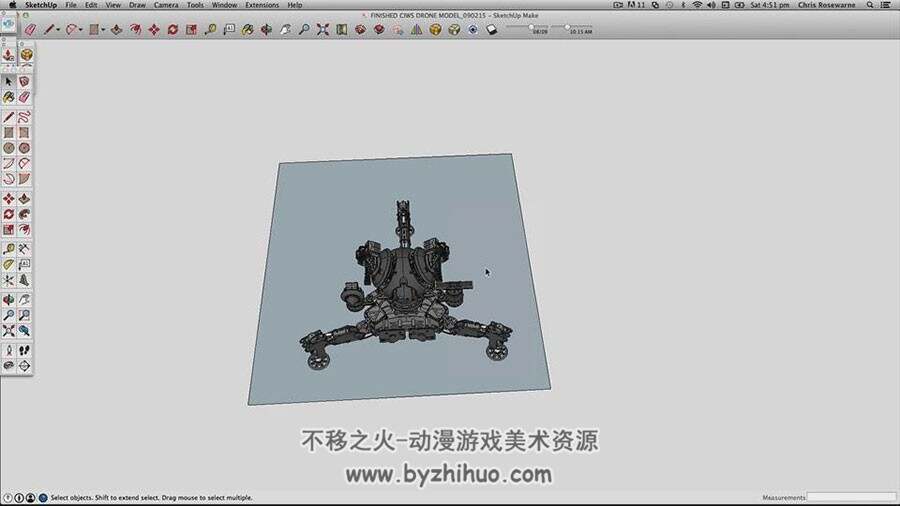Select the Tape Measure tool in top toolbar
The image size is (900, 506).
pyautogui.click(x=210, y=29)
